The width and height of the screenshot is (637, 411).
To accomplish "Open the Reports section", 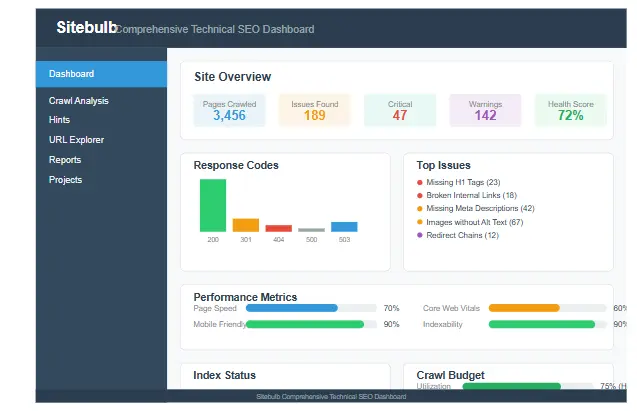I will (x=65, y=160).
